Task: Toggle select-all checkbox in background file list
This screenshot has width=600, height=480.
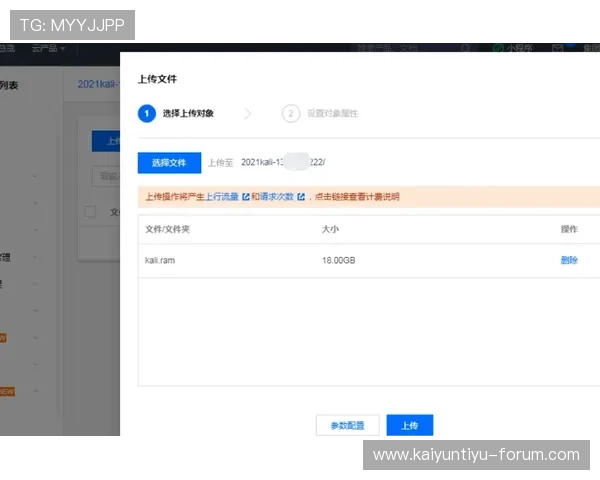Action: tap(90, 211)
